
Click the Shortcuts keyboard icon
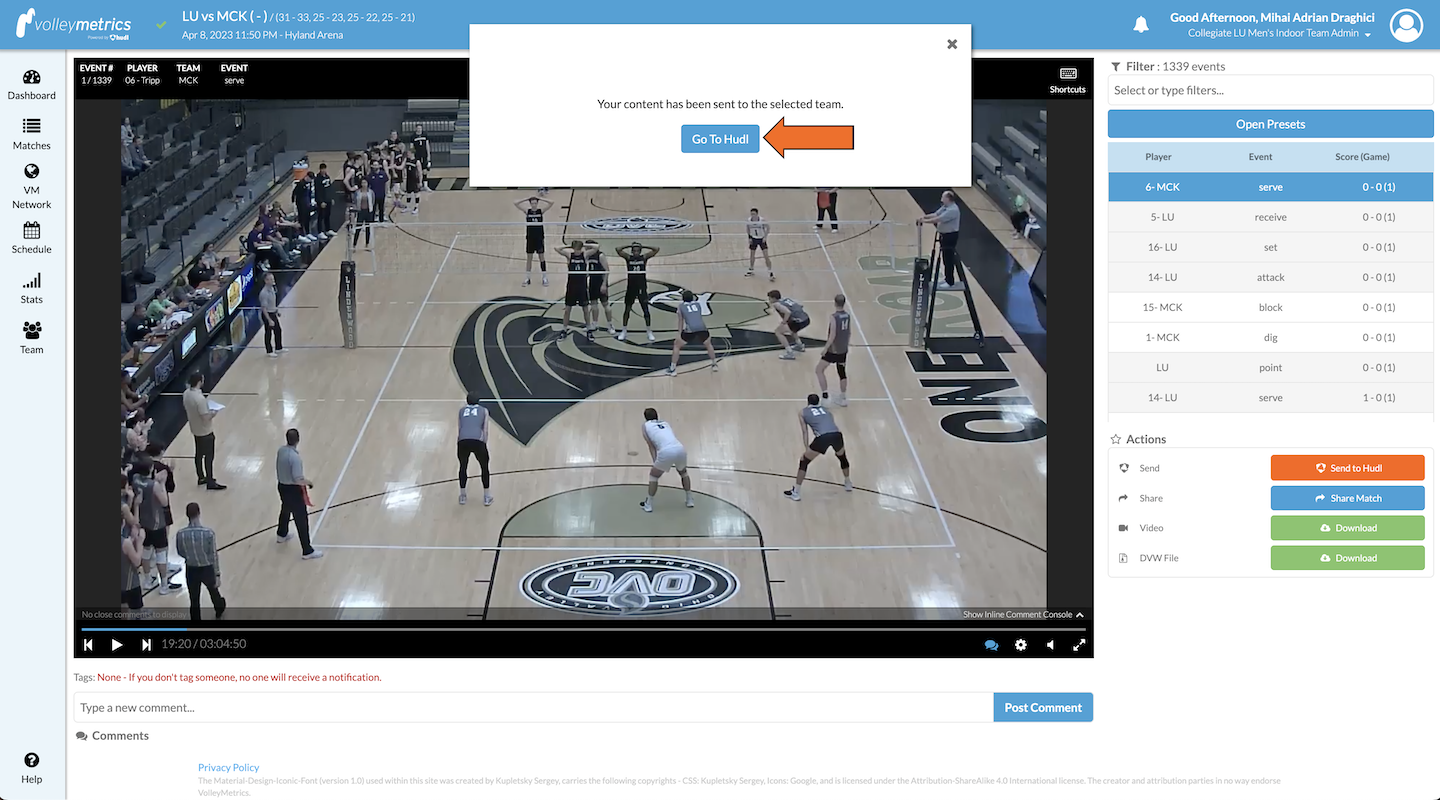coord(1067,75)
